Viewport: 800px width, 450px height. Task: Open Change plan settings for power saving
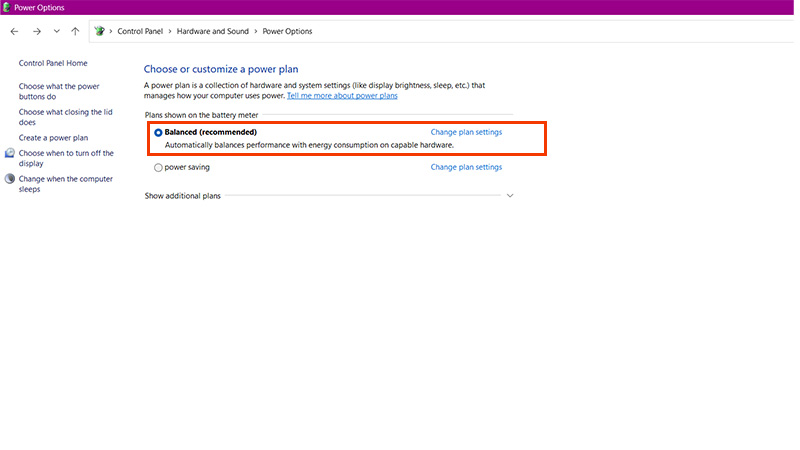coord(466,168)
